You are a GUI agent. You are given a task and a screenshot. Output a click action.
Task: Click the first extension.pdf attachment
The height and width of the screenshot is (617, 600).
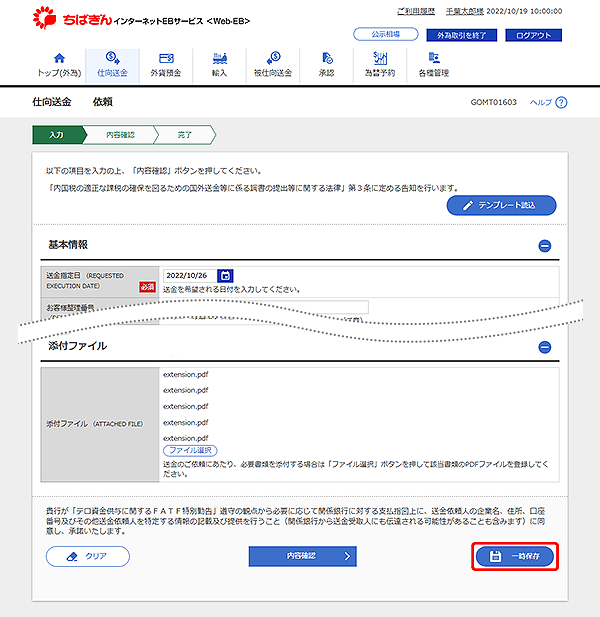click(186, 375)
